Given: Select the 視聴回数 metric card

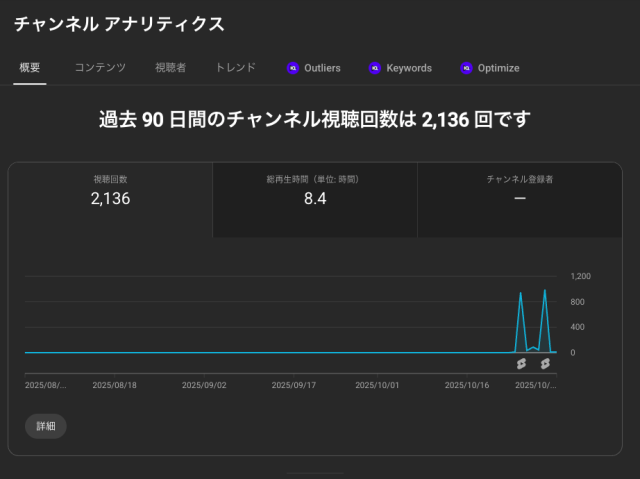Looking at the screenshot, I should pos(110,199).
